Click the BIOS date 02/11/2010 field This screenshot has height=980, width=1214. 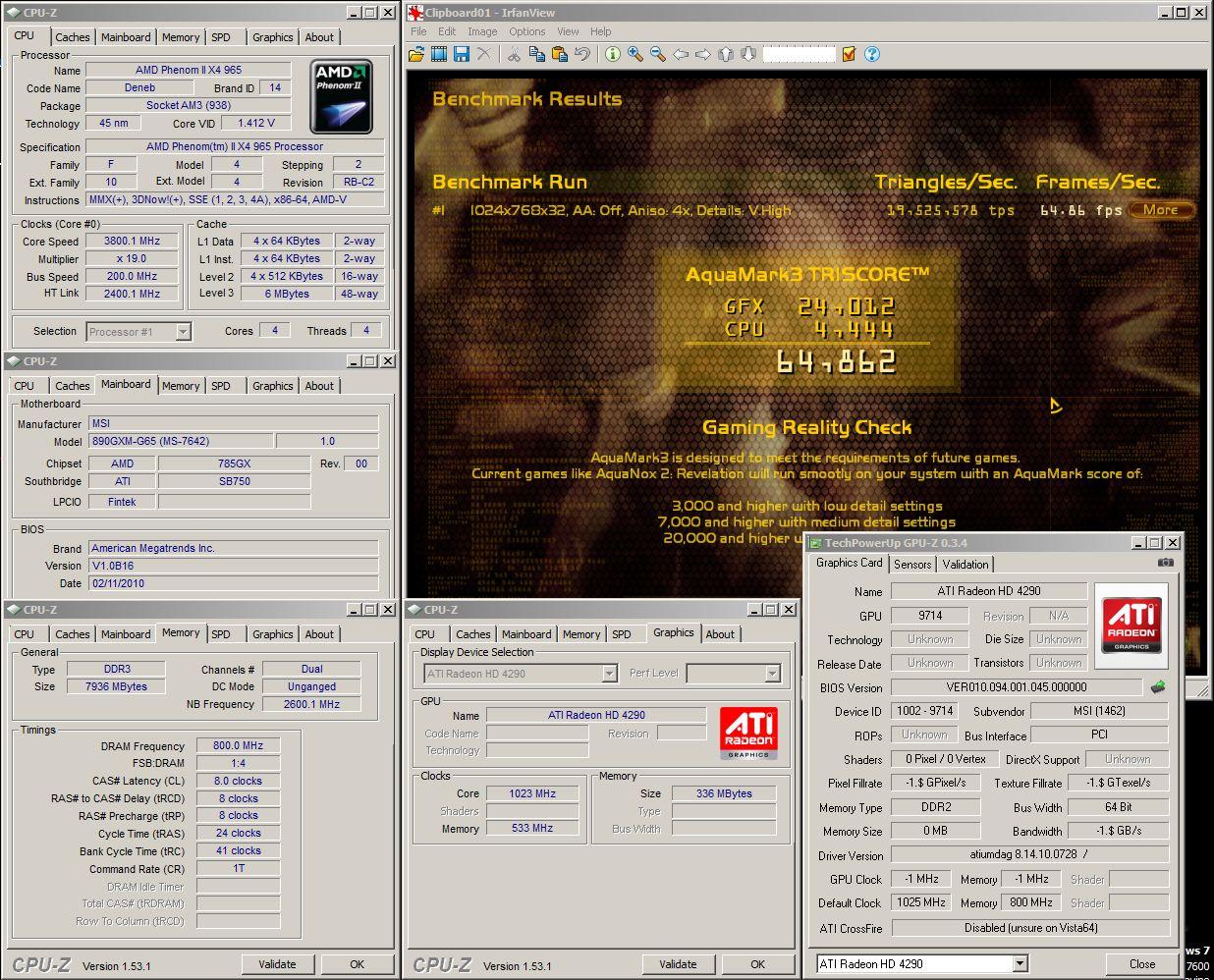[233, 582]
